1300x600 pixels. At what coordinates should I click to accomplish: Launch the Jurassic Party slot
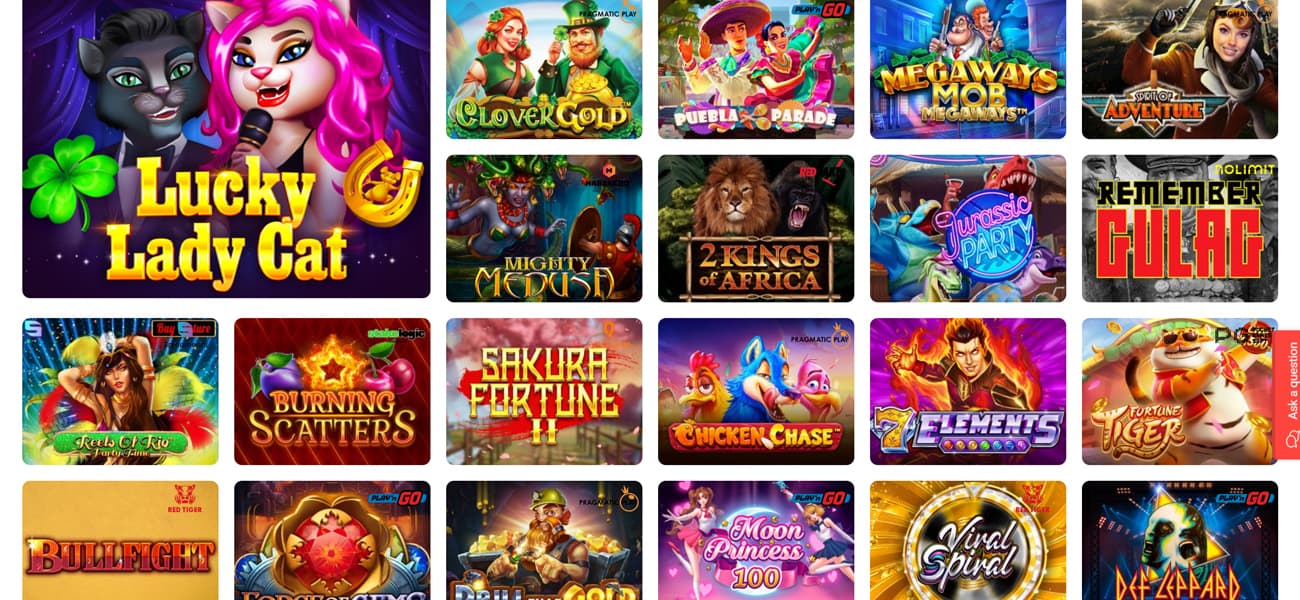click(968, 228)
